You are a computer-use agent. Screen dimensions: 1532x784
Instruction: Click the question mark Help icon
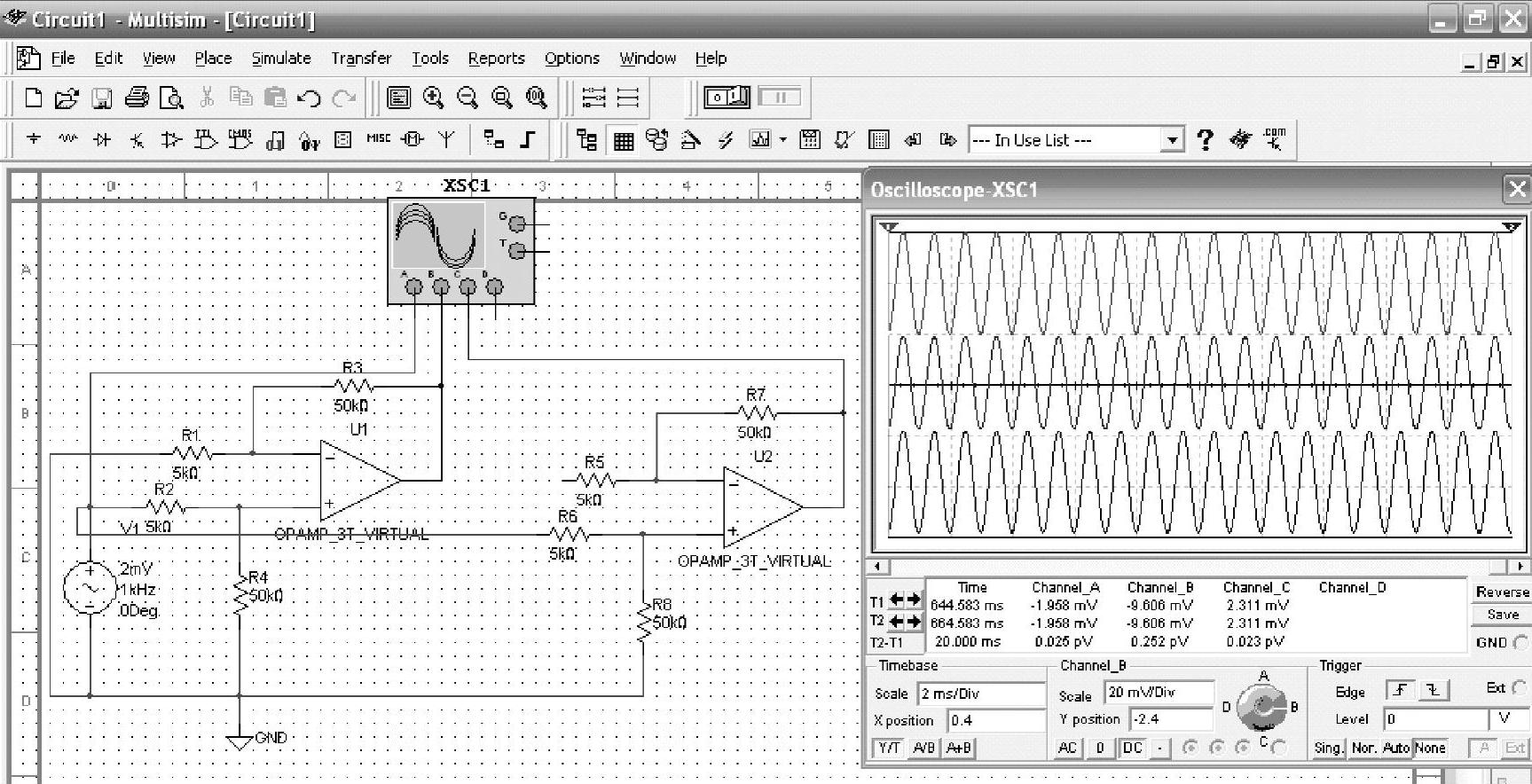1205,140
